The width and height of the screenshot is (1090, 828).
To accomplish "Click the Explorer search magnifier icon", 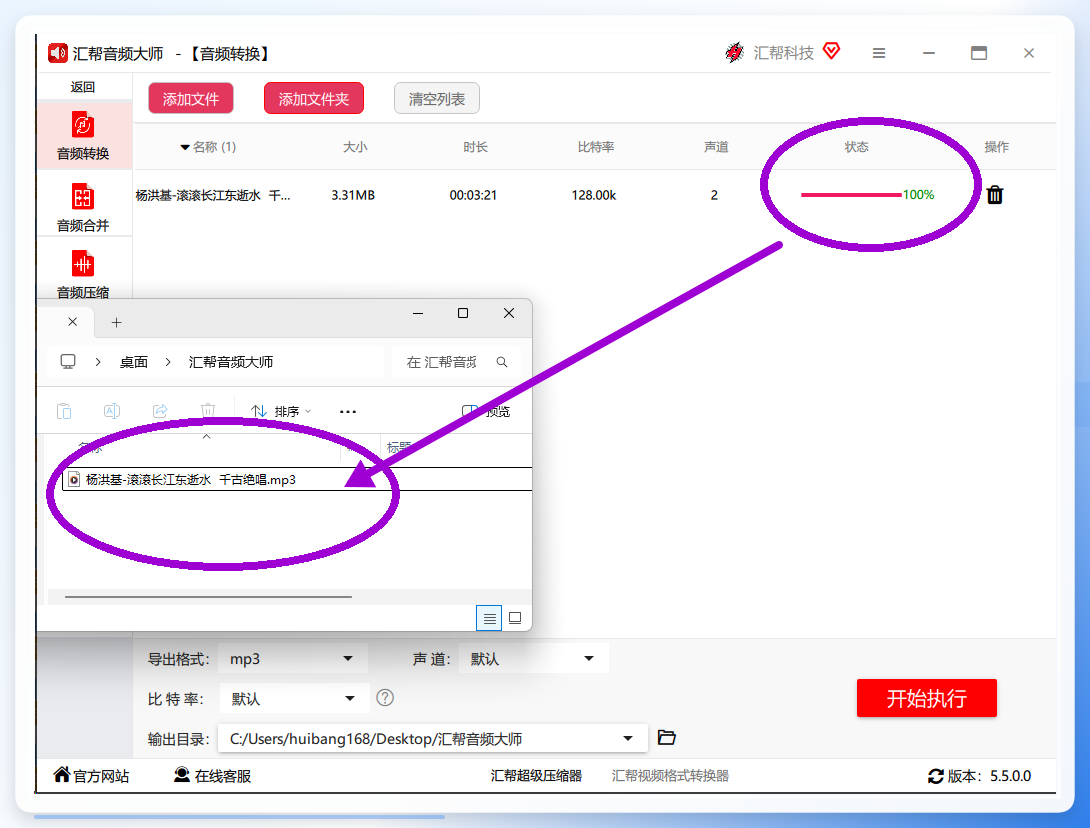I will (502, 362).
